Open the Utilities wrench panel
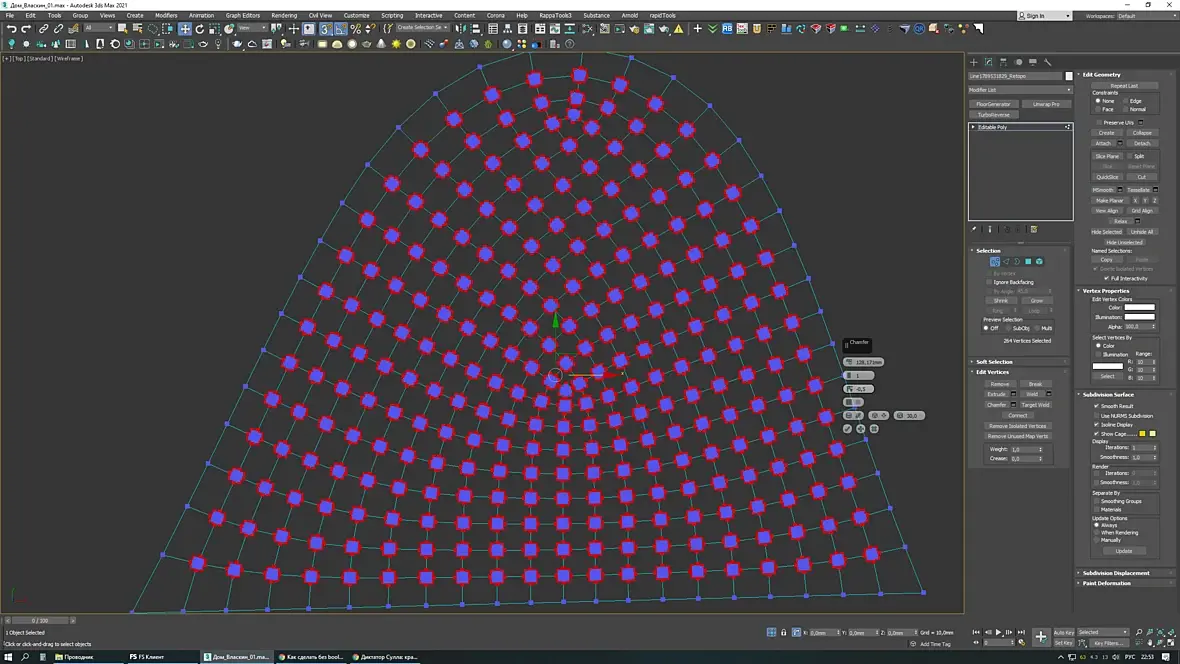Viewport: 1180px width, 664px height. [1048, 62]
